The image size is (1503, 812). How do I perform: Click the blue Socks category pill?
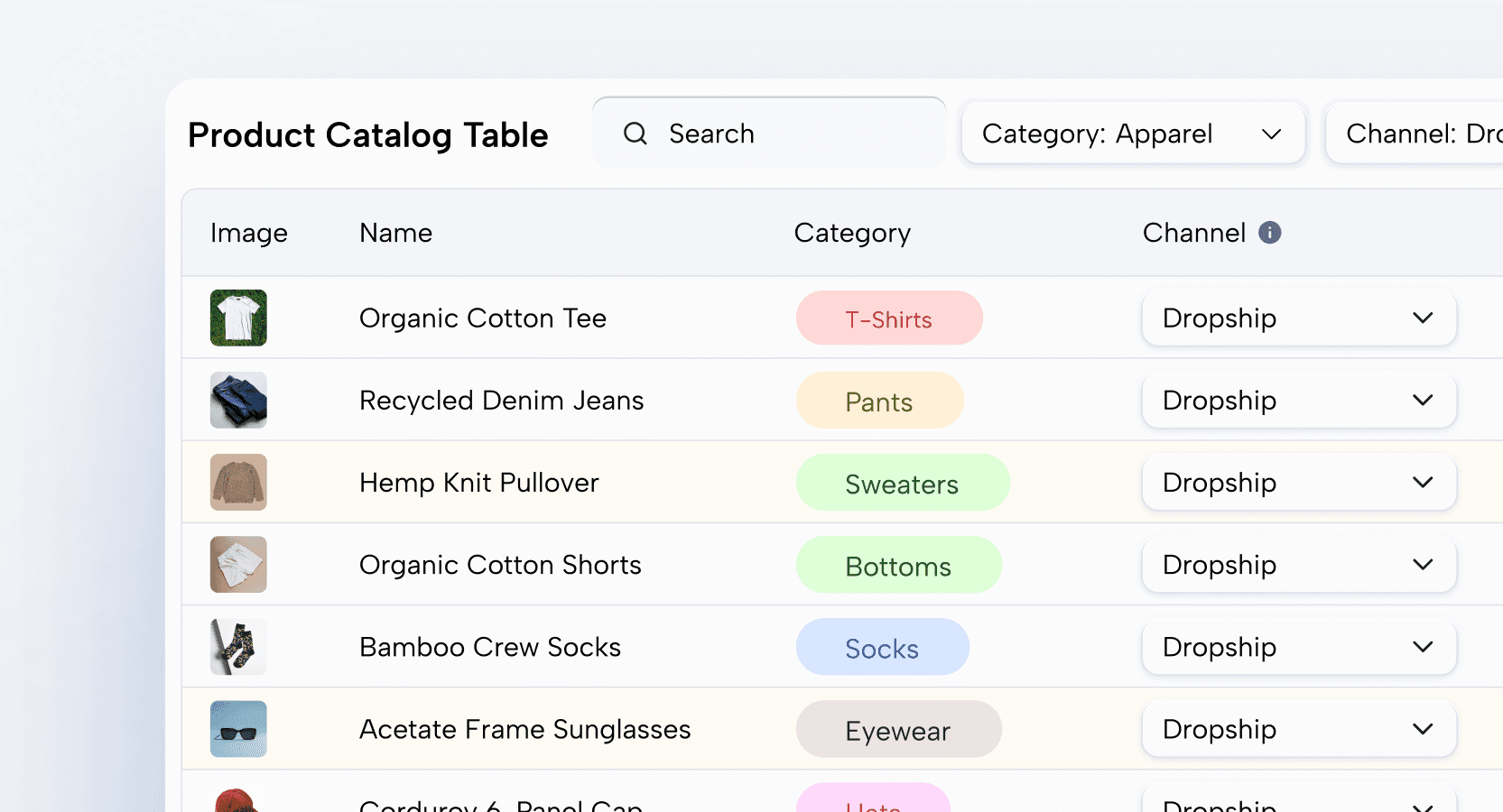(882, 648)
